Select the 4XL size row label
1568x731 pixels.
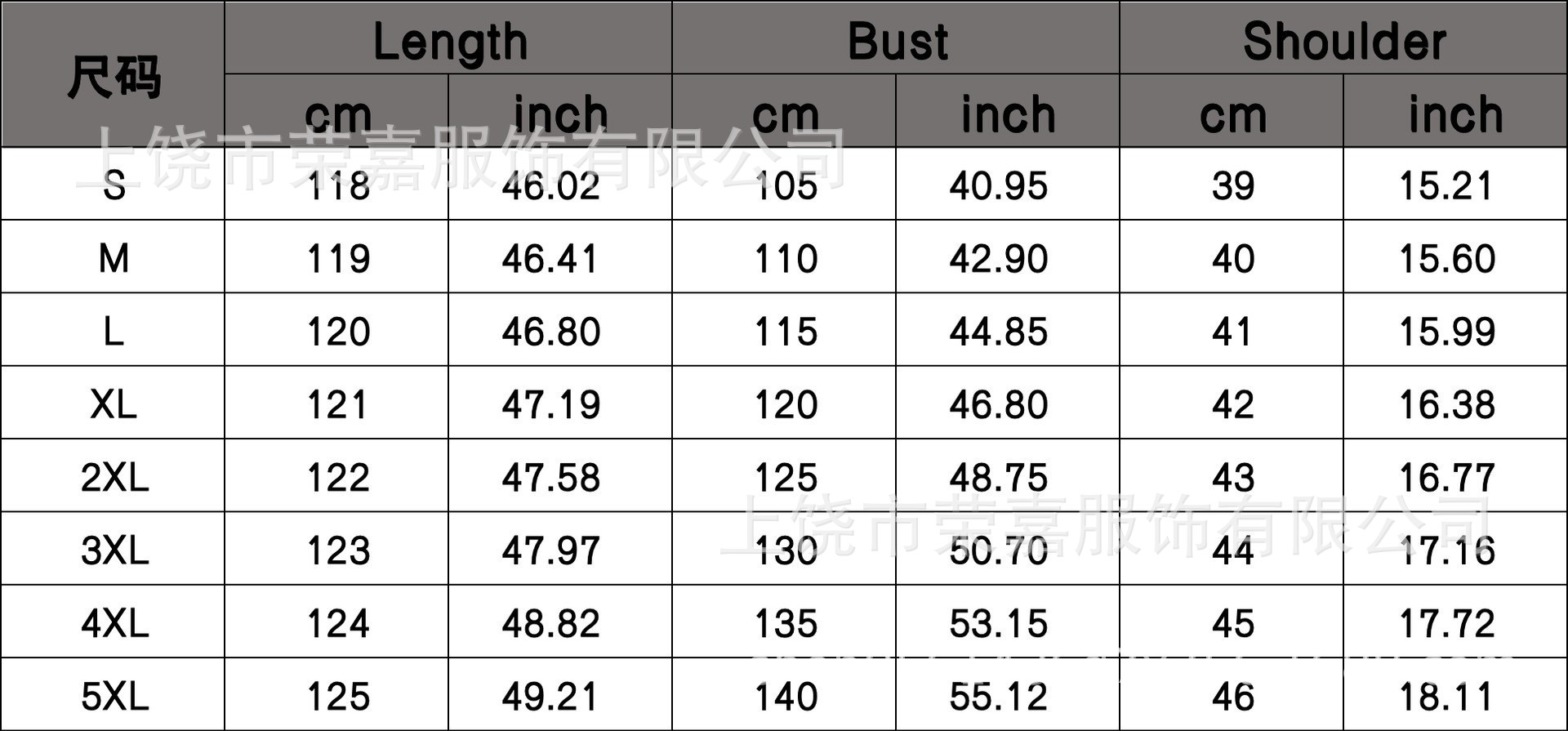(x=114, y=624)
